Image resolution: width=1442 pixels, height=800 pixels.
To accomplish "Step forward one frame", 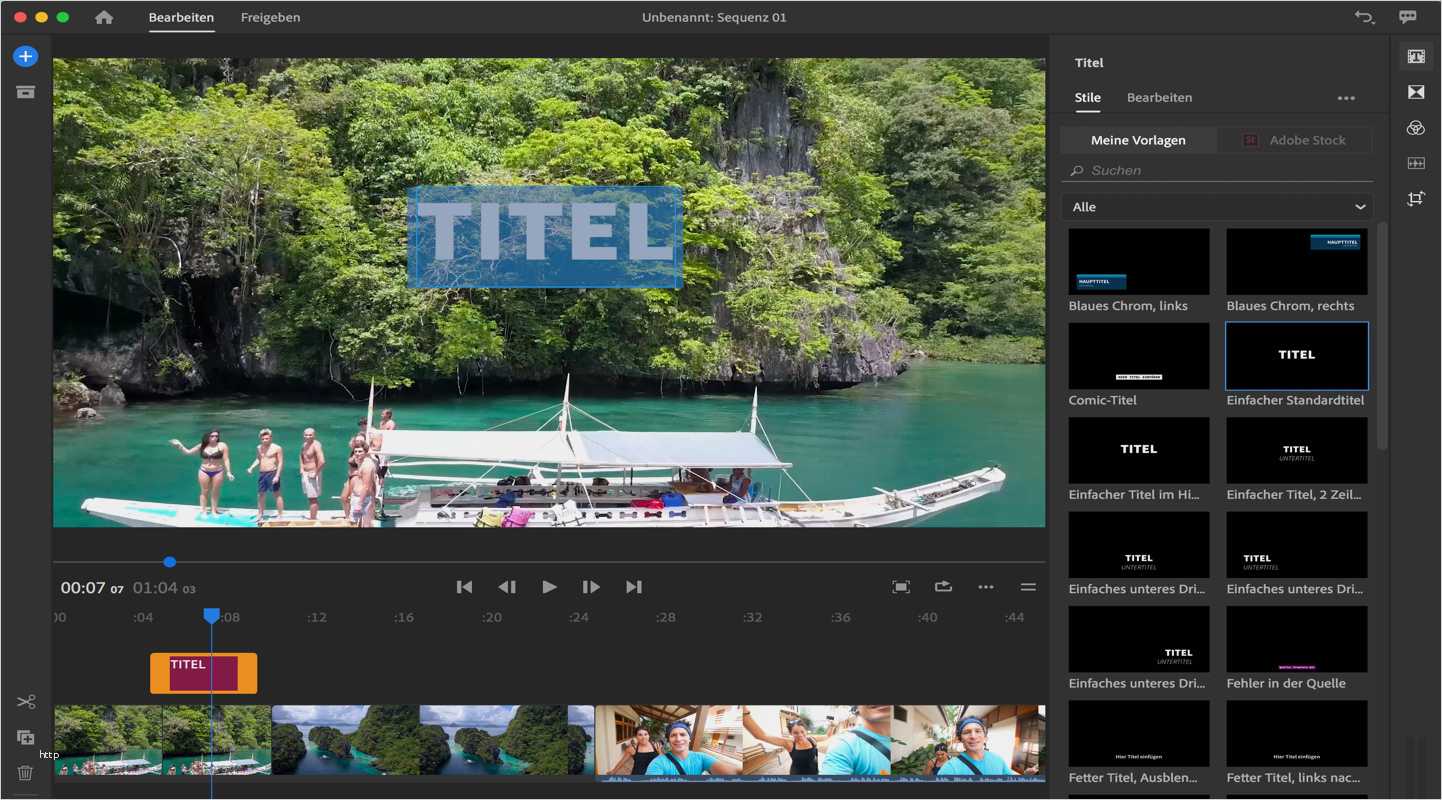I will (x=591, y=587).
